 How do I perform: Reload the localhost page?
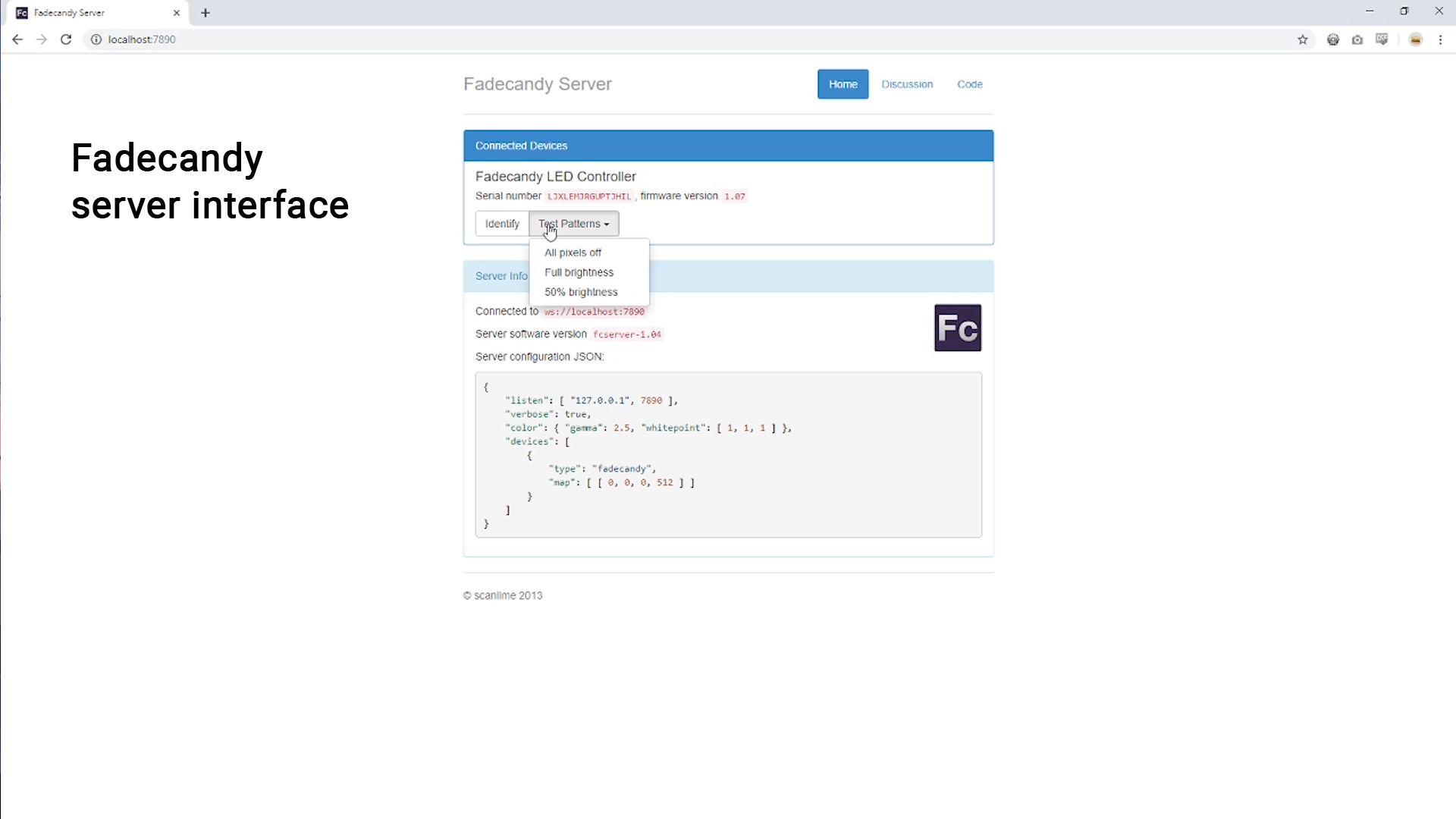[66, 39]
